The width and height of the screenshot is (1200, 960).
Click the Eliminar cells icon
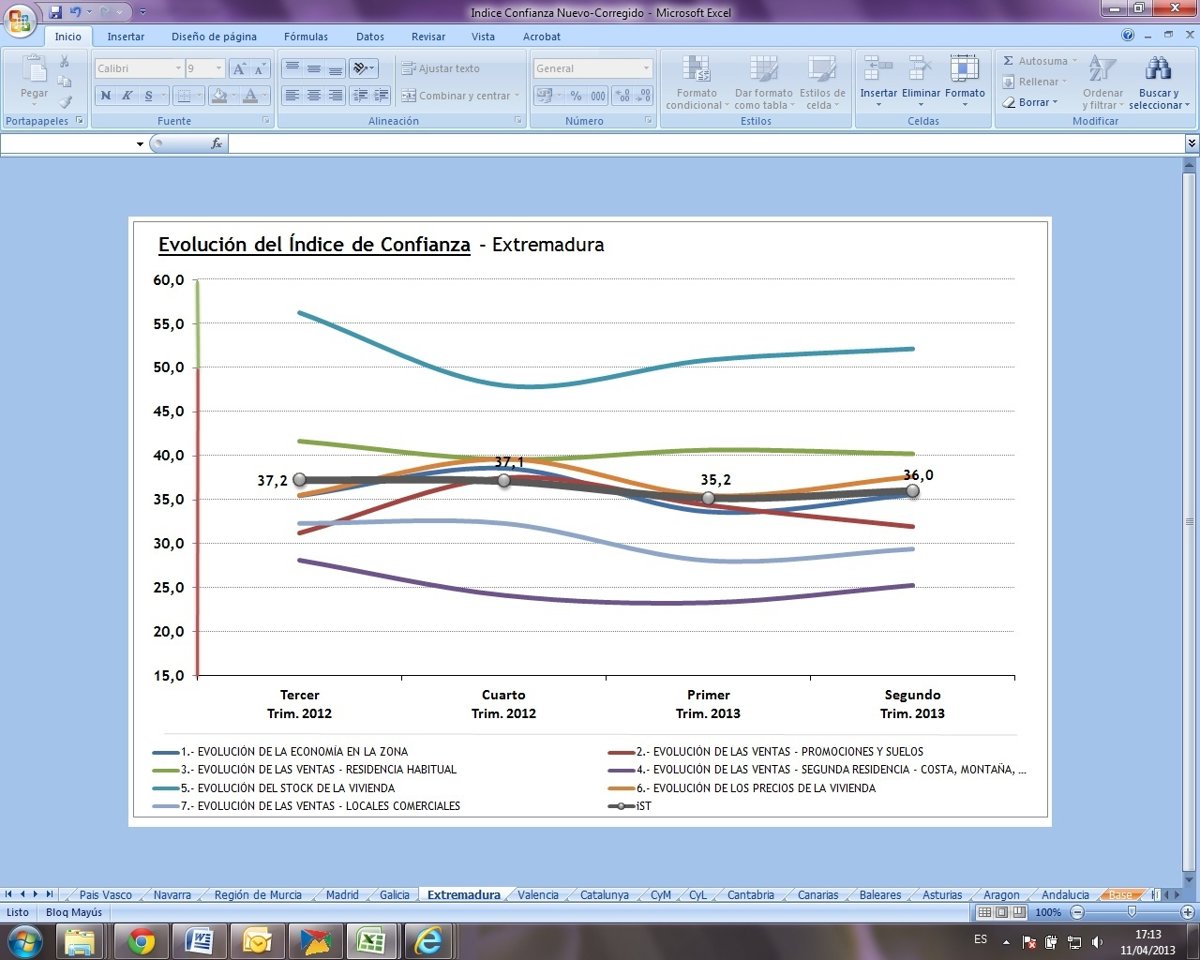click(x=920, y=69)
